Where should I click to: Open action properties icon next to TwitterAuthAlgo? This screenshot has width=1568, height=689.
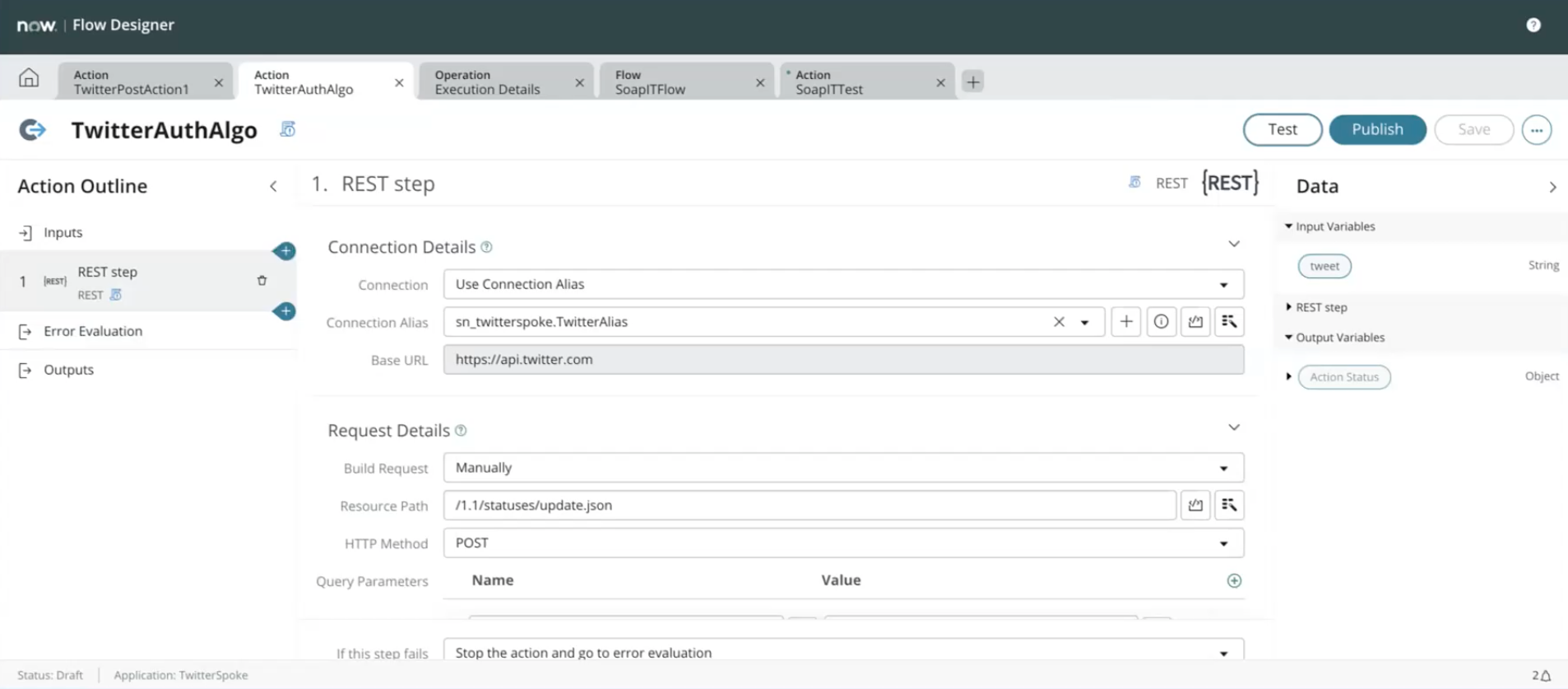[x=287, y=129]
